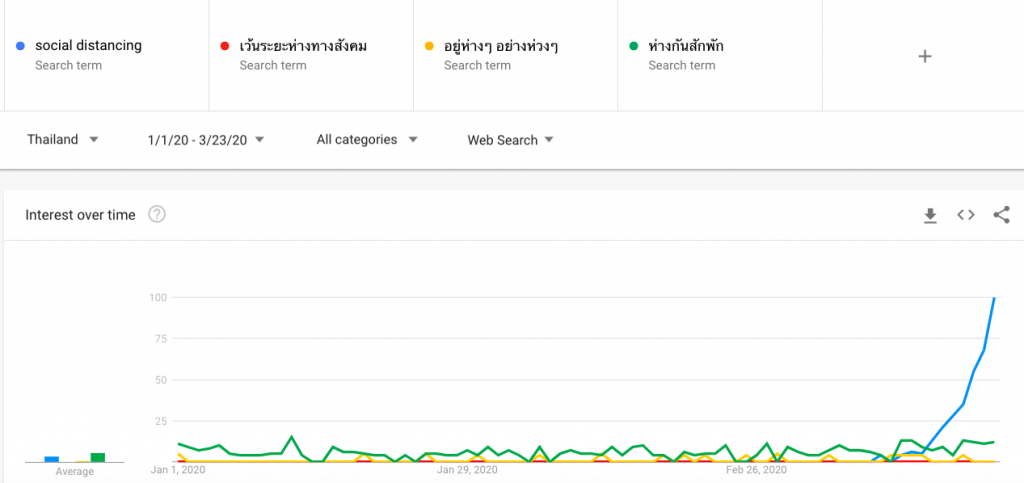Open the Thailand region dropdown
Screen dimensions: 1024x483
[x=63, y=140]
